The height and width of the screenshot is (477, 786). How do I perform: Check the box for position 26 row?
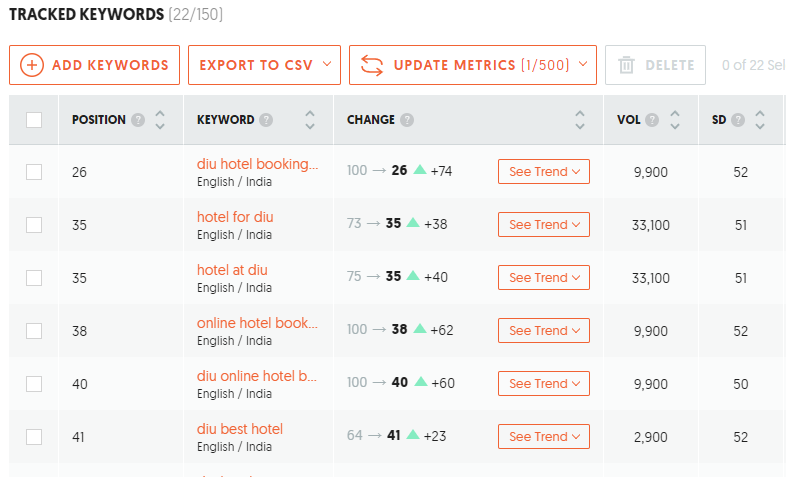coord(34,172)
